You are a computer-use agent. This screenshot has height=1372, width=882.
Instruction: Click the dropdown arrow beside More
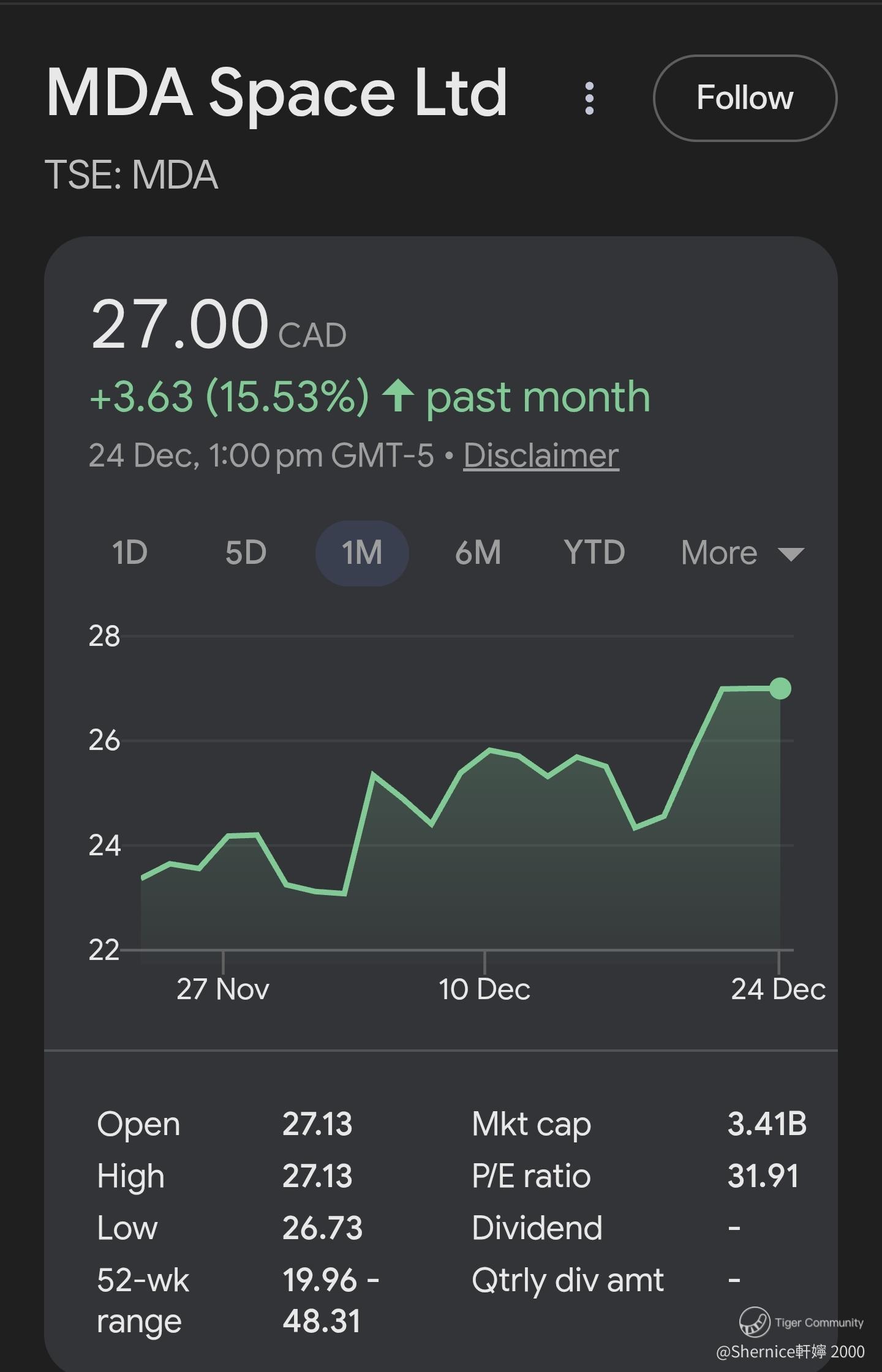pyautogui.click(x=791, y=555)
